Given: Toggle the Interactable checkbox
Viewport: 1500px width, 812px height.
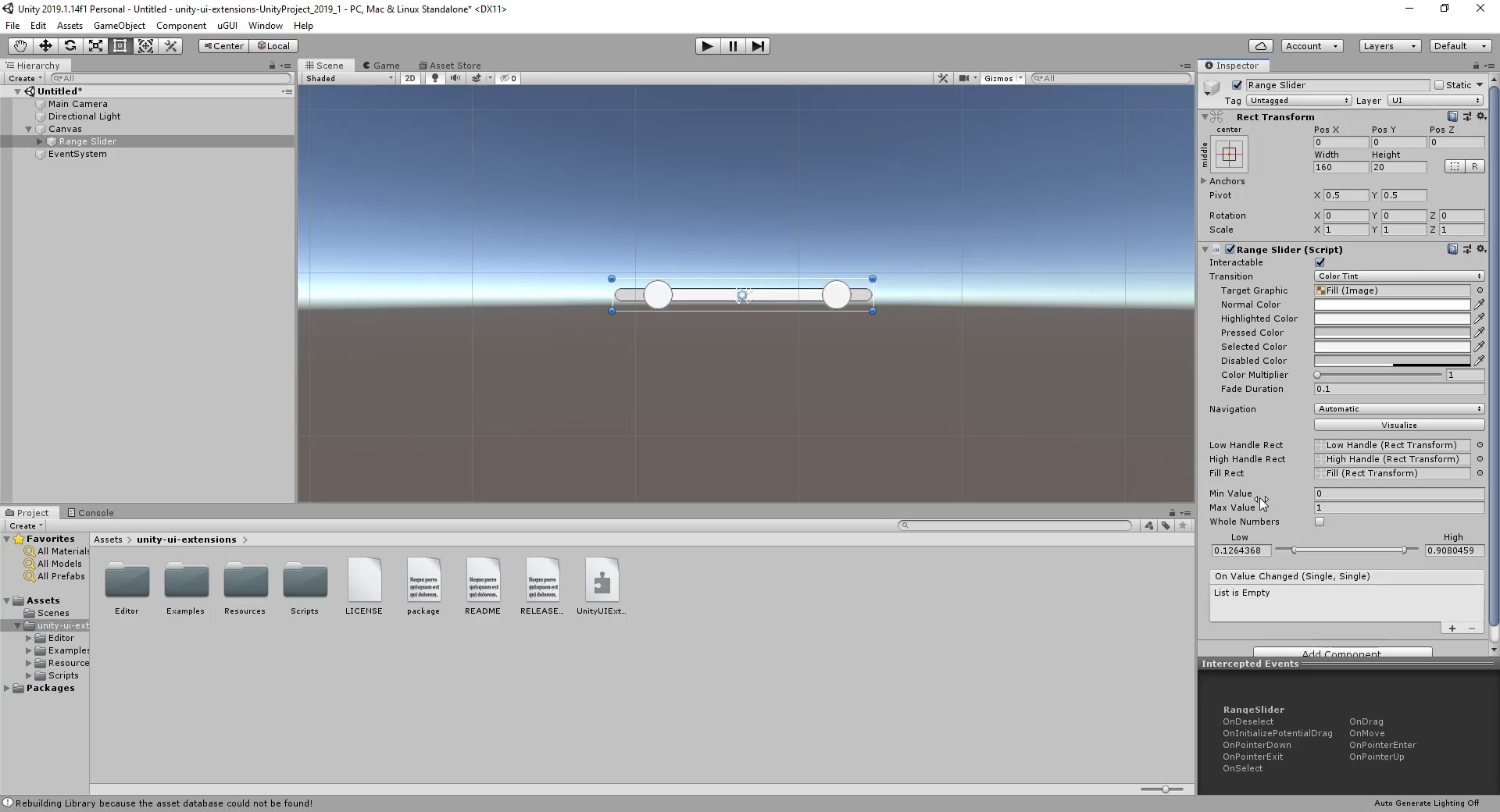Looking at the screenshot, I should [1320, 262].
